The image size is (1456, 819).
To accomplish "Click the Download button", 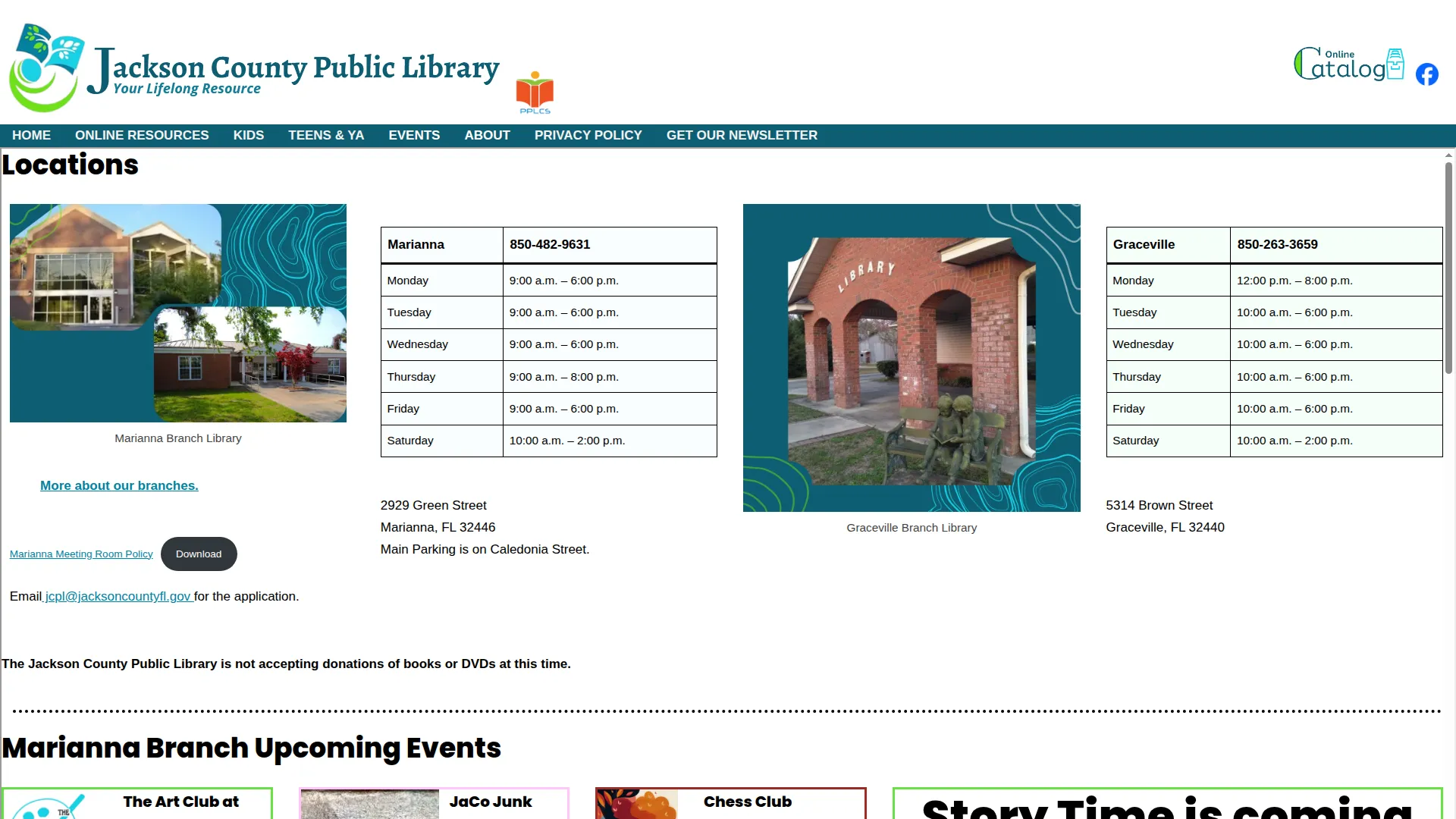I will pos(199,554).
